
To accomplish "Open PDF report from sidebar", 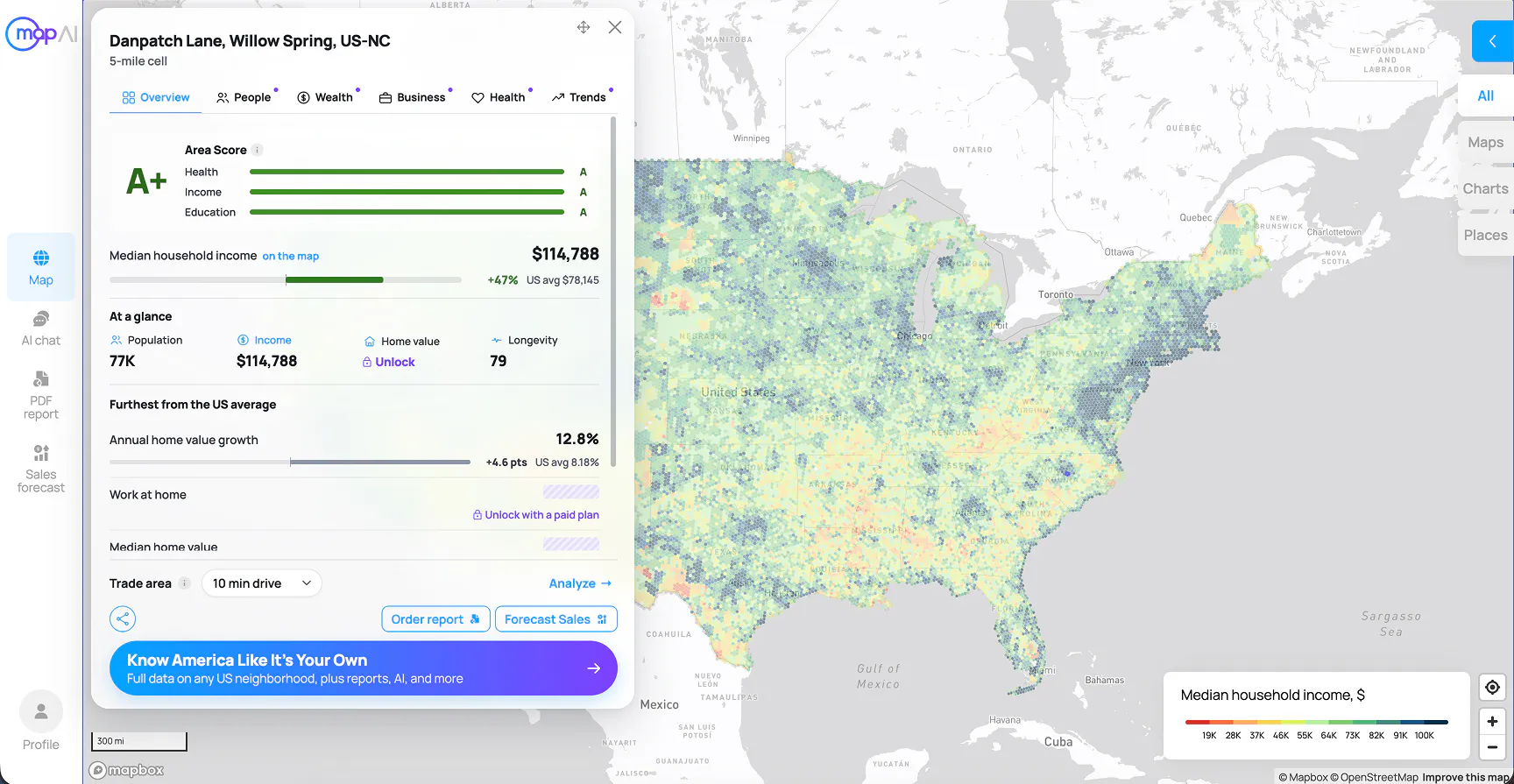I will coord(41,395).
